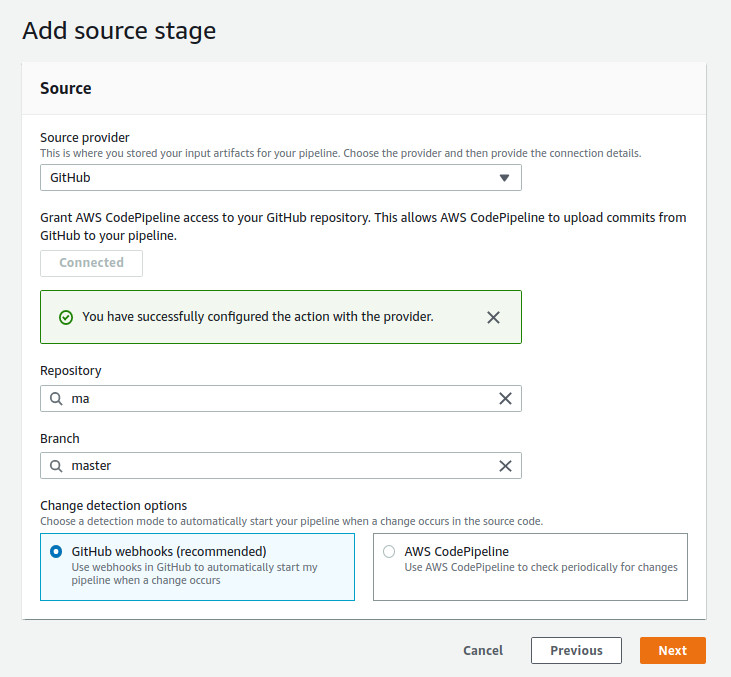The height and width of the screenshot is (677, 731).
Task: Click the 'Branch' field label
Action: (x=60, y=439)
